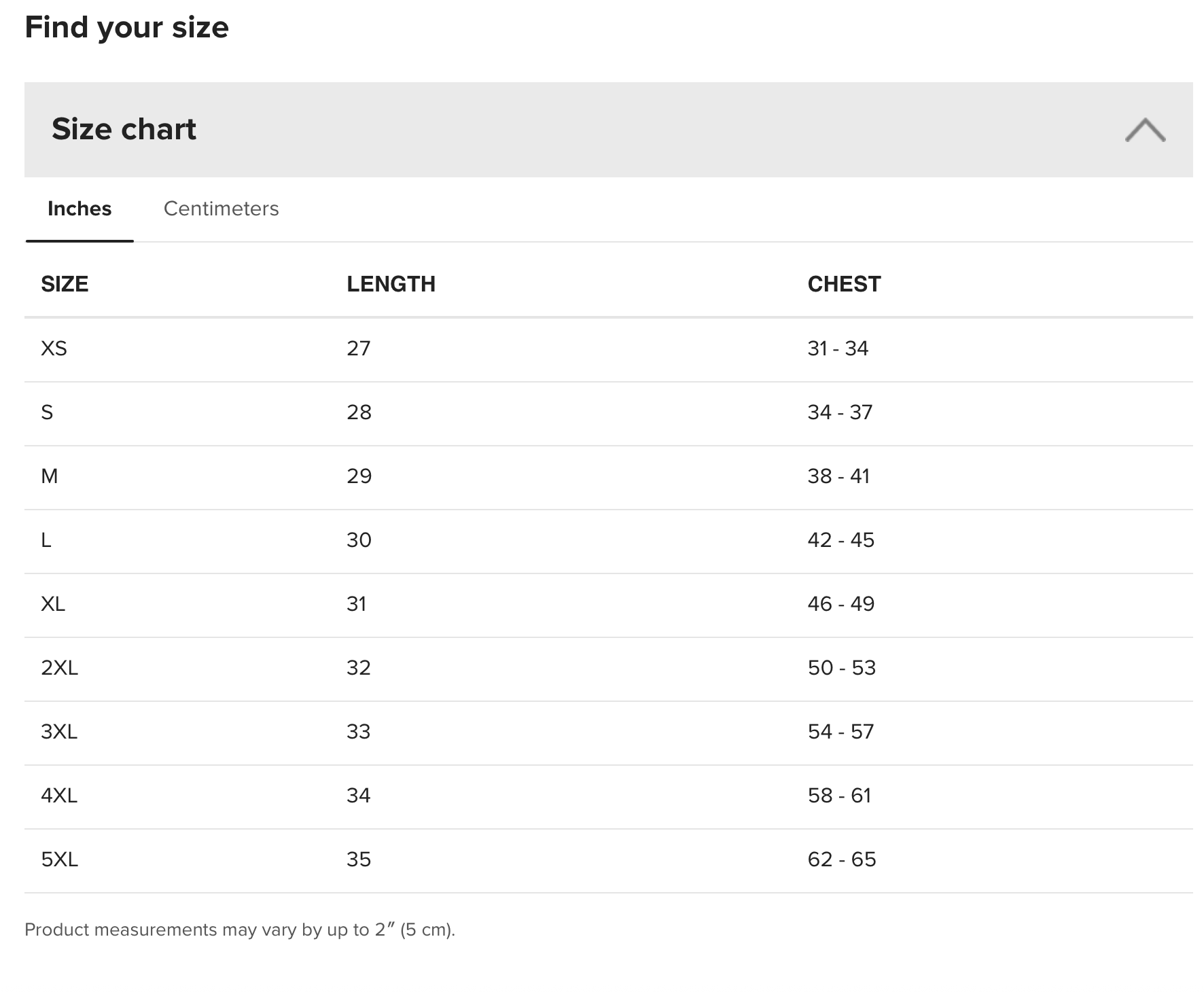Switch to the Centimeters tab
Viewport: 1204px width, 992px height.
(x=221, y=209)
